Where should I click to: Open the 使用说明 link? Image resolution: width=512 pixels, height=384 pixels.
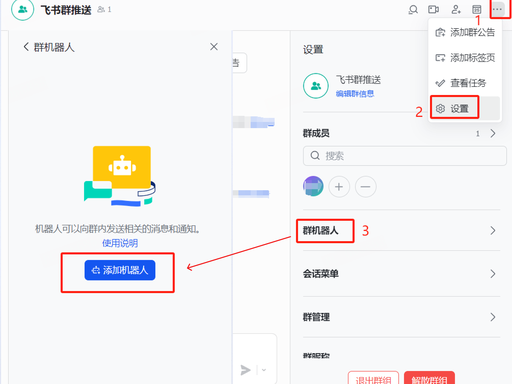[x=120, y=243]
